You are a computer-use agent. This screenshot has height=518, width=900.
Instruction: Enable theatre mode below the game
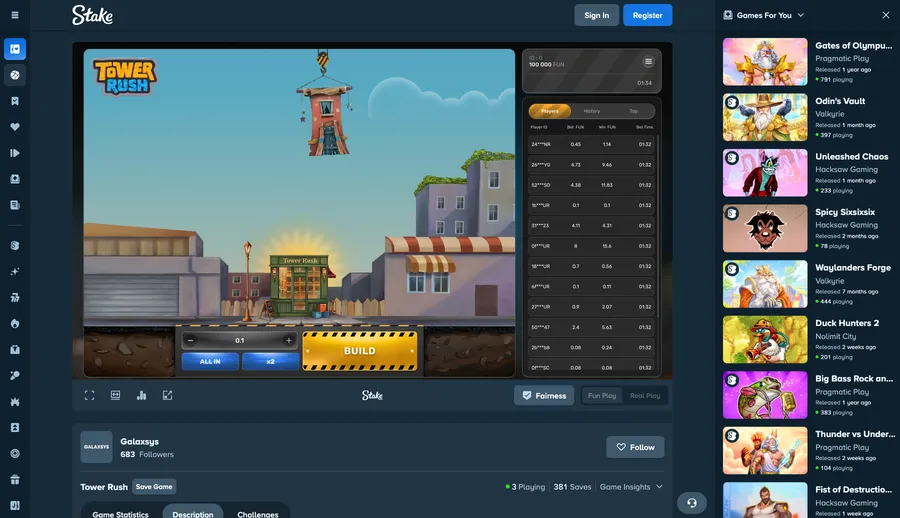click(x=115, y=395)
